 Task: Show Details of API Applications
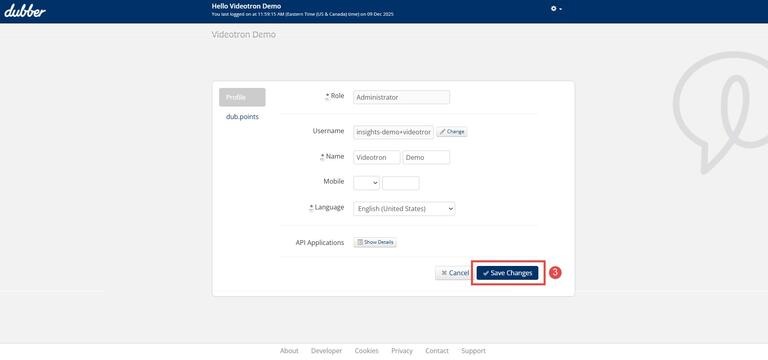click(x=375, y=242)
